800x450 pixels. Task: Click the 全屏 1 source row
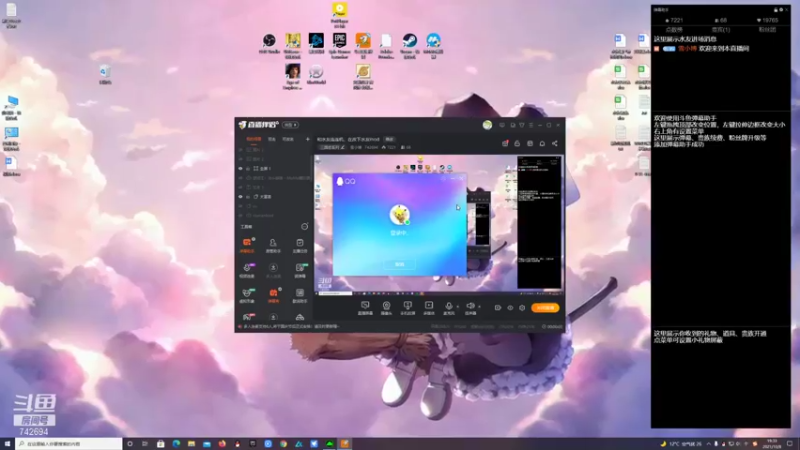point(274,168)
